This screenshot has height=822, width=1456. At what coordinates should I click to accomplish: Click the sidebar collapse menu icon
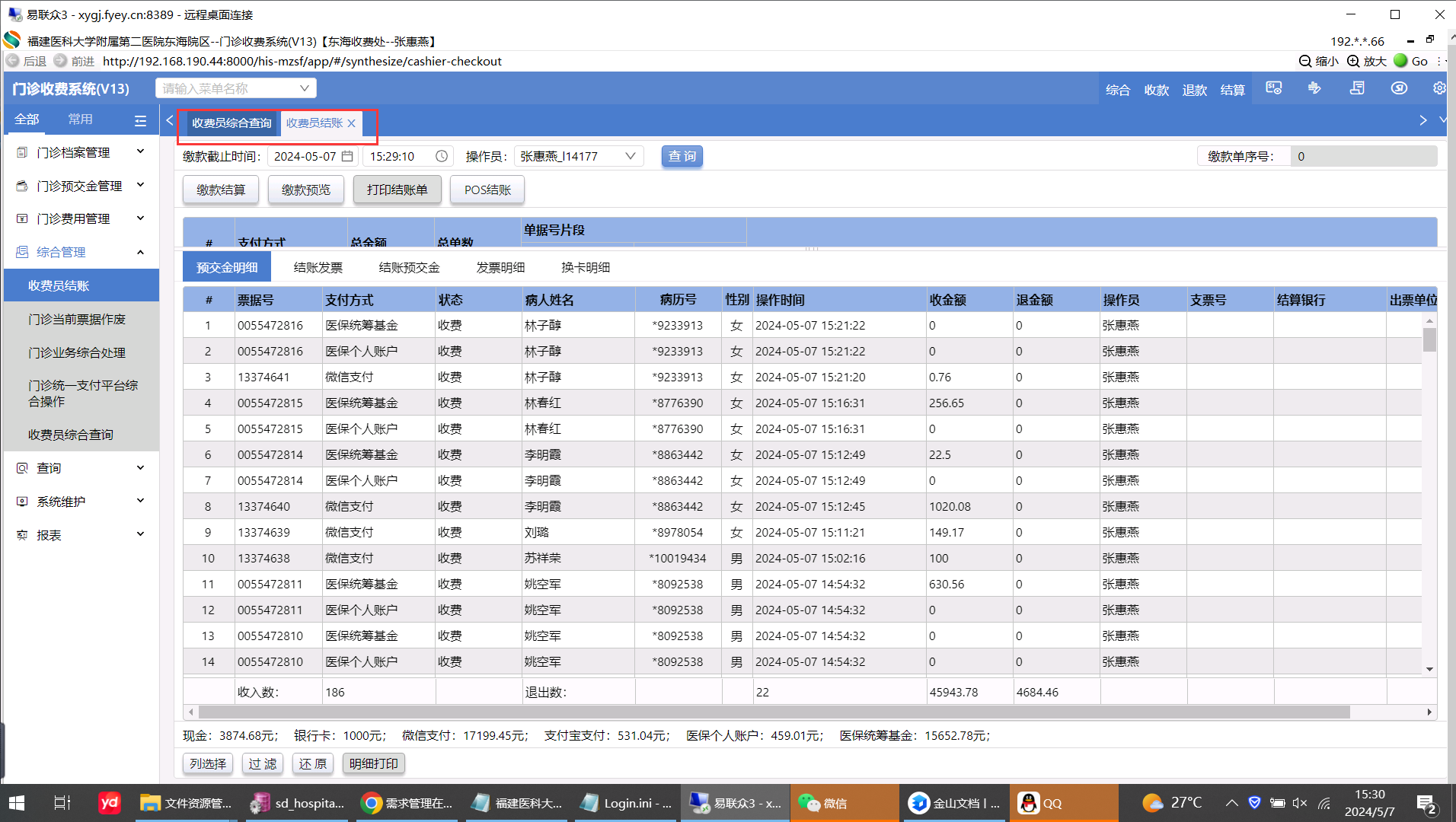pos(140,120)
